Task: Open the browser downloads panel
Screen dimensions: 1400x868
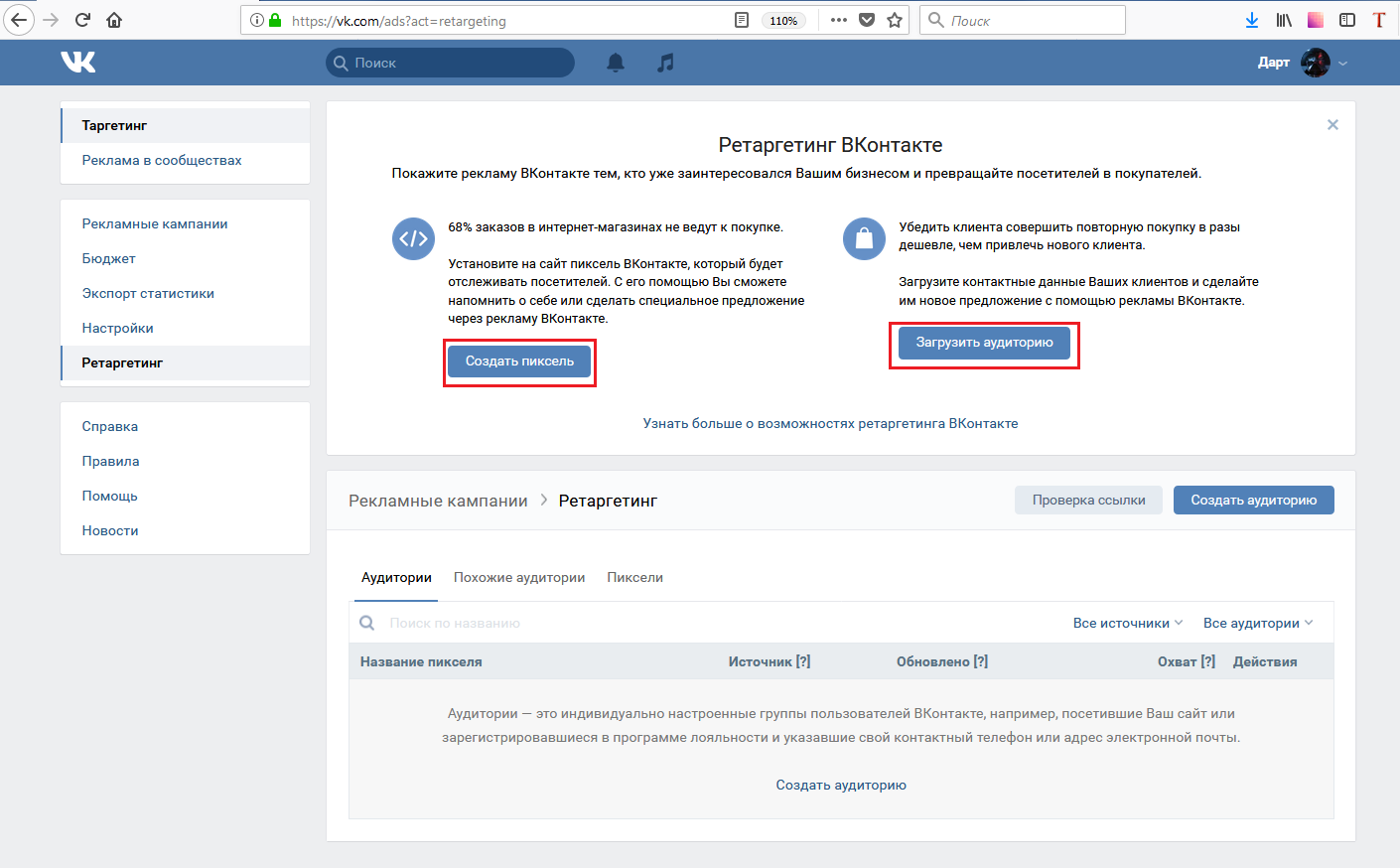Action: [x=1252, y=20]
